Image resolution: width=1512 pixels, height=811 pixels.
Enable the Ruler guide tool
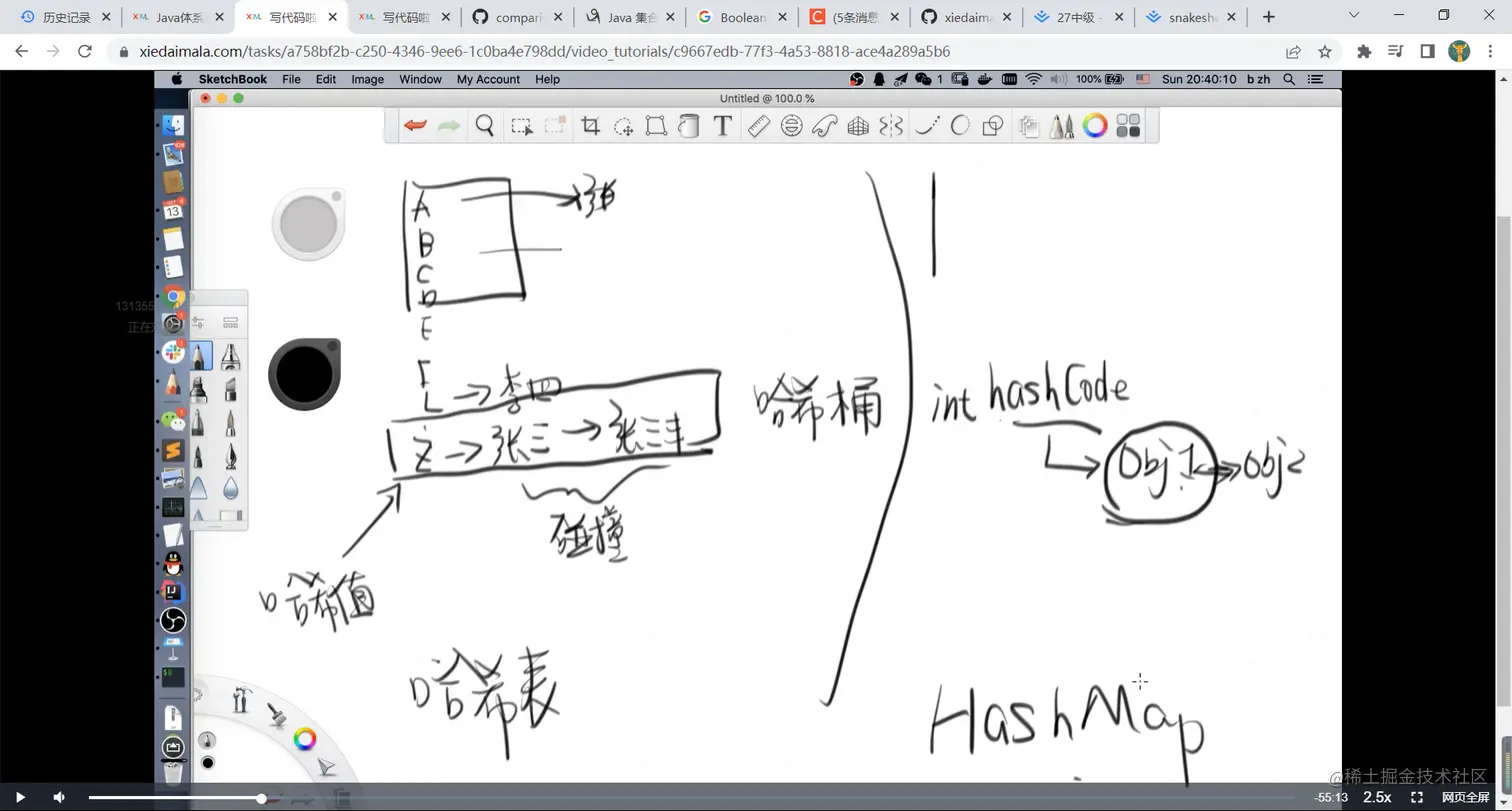point(758,126)
